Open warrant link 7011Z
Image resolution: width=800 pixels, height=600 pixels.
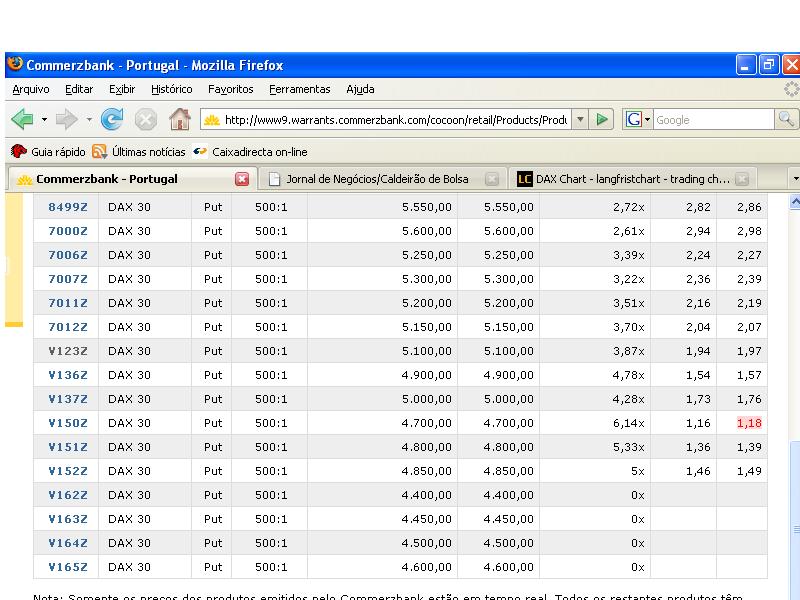coord(68,303)
